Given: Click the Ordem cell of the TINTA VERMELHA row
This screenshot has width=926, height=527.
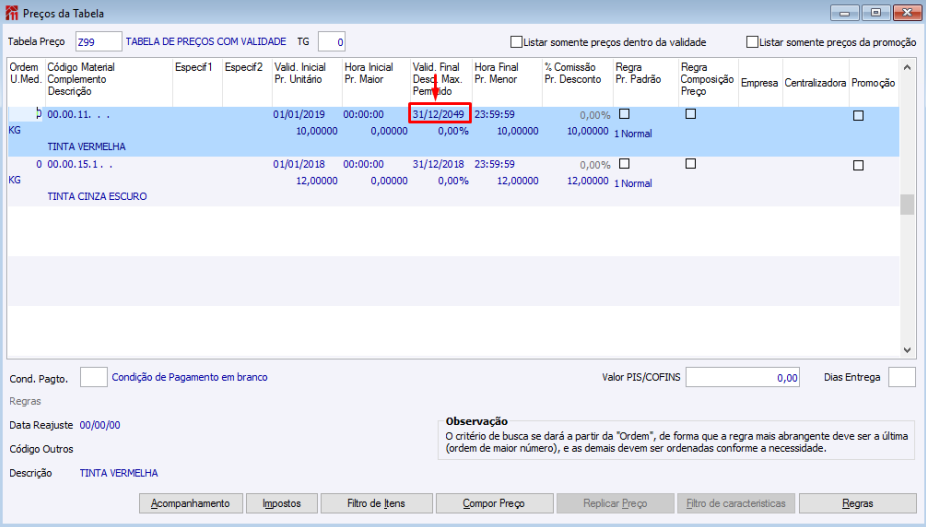Looking at the screenshot, I should tap(26, 115).
